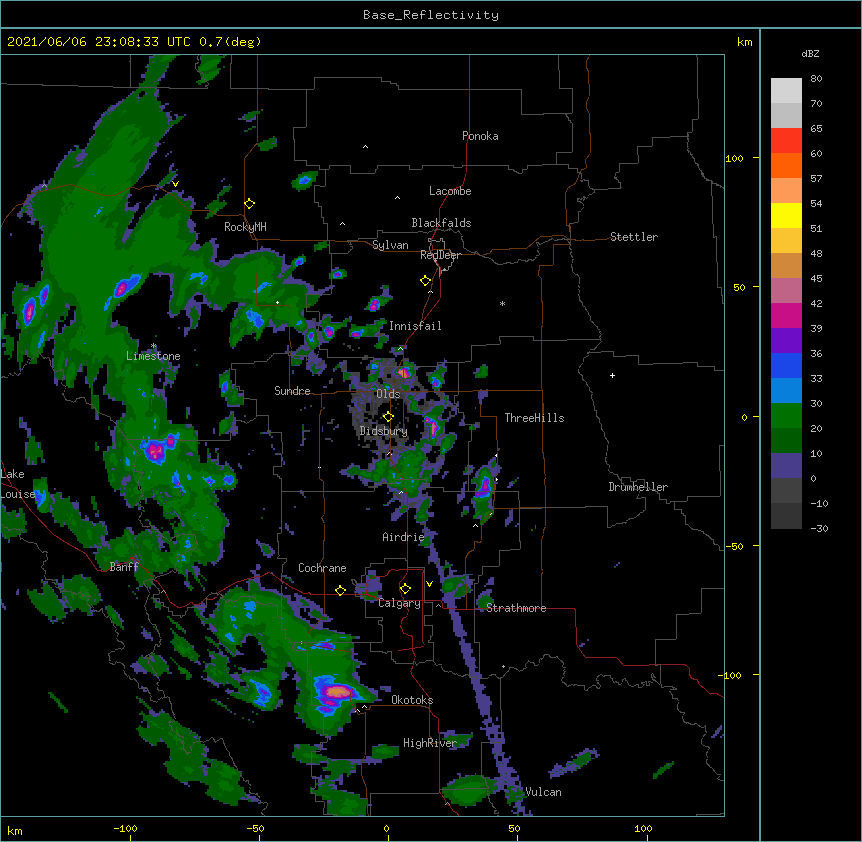Select the purple 36–39 dBZ legend swatch

click(x=786, y=340)
